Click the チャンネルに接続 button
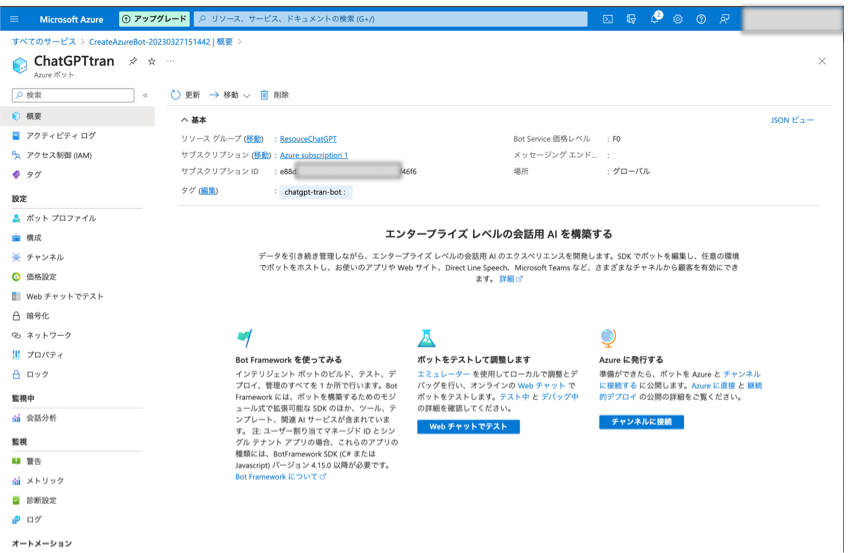This screenshot has width=851, height=553. tap(642, 422)
